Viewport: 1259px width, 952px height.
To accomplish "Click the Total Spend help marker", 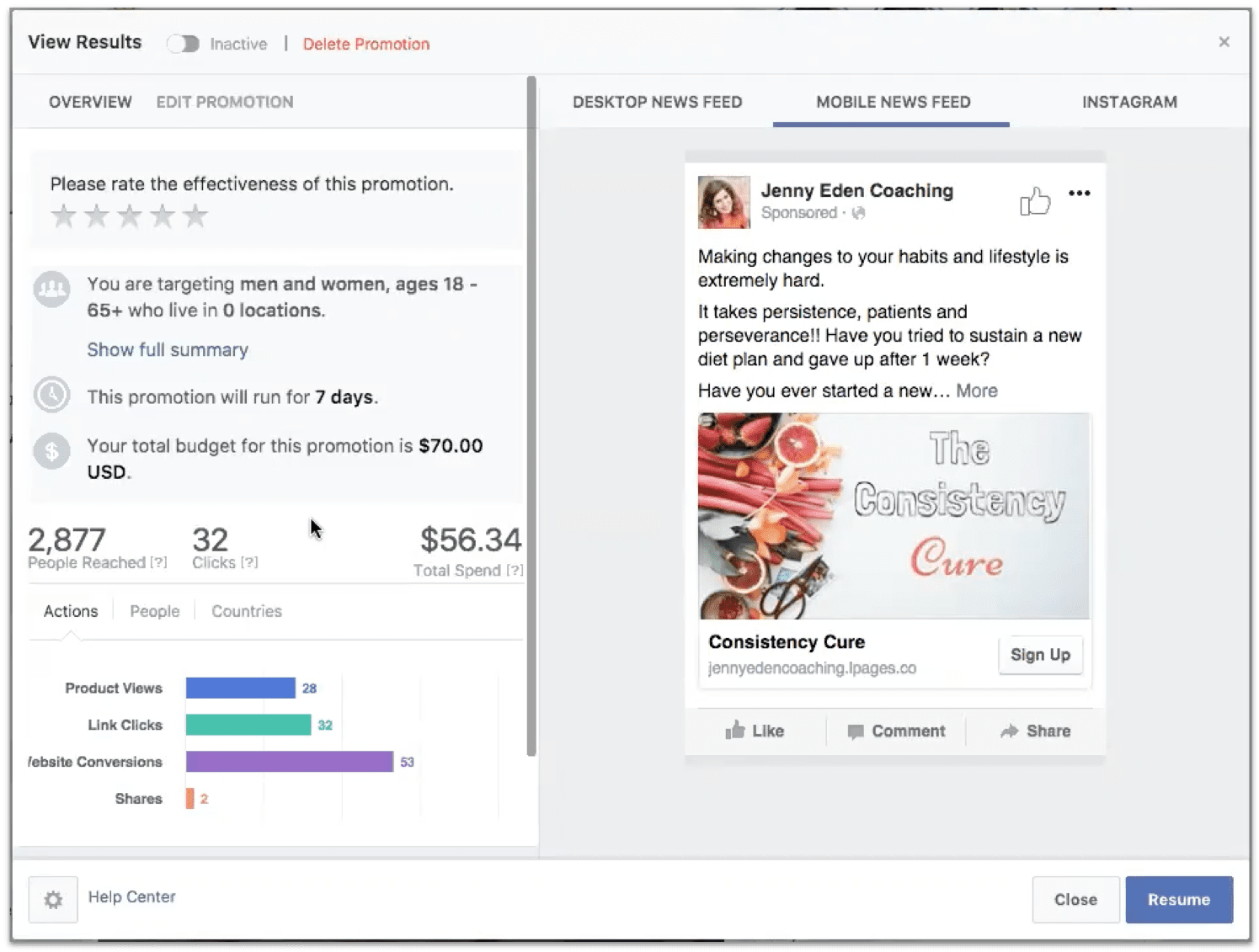I will 515,571.
